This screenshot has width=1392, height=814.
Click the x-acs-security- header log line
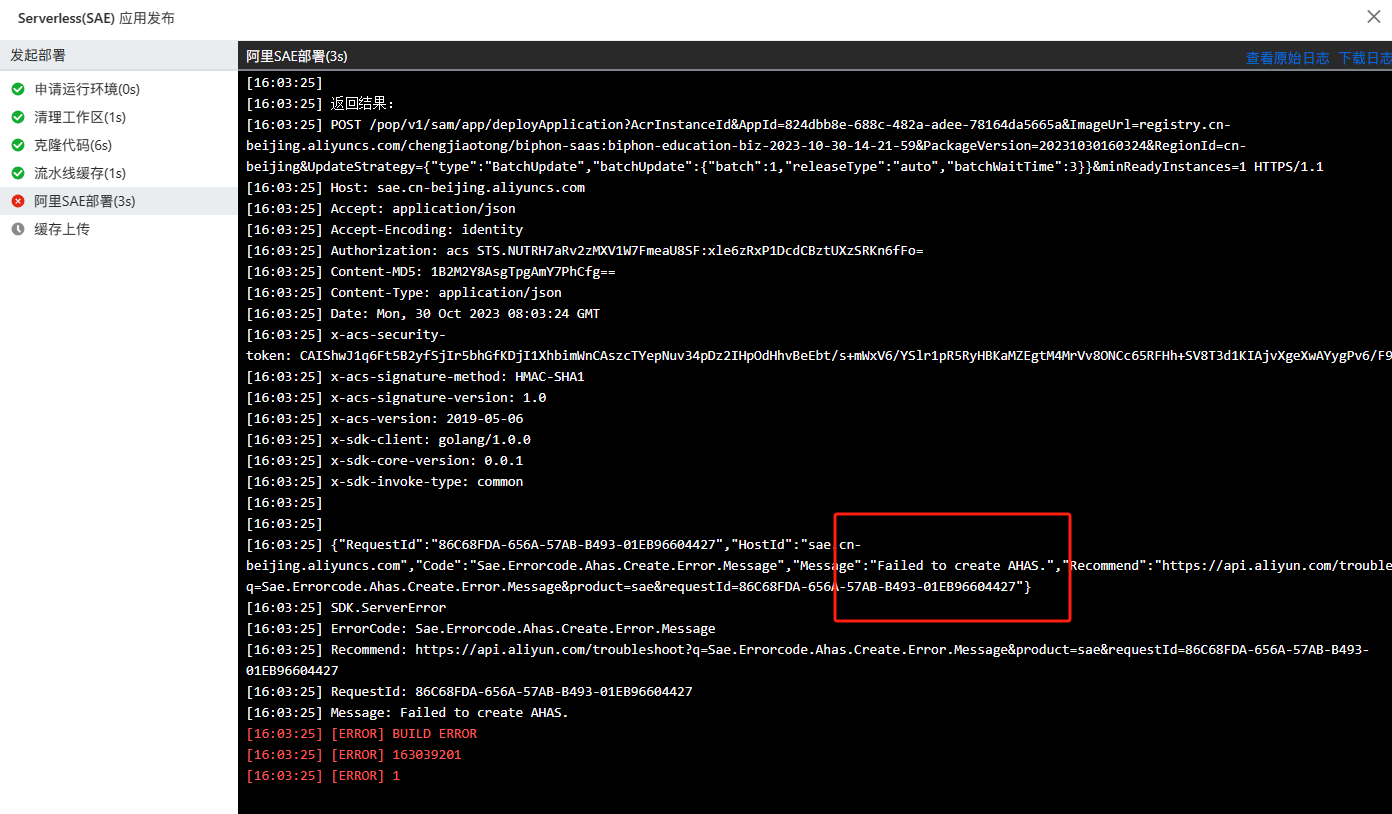[819, 345]
